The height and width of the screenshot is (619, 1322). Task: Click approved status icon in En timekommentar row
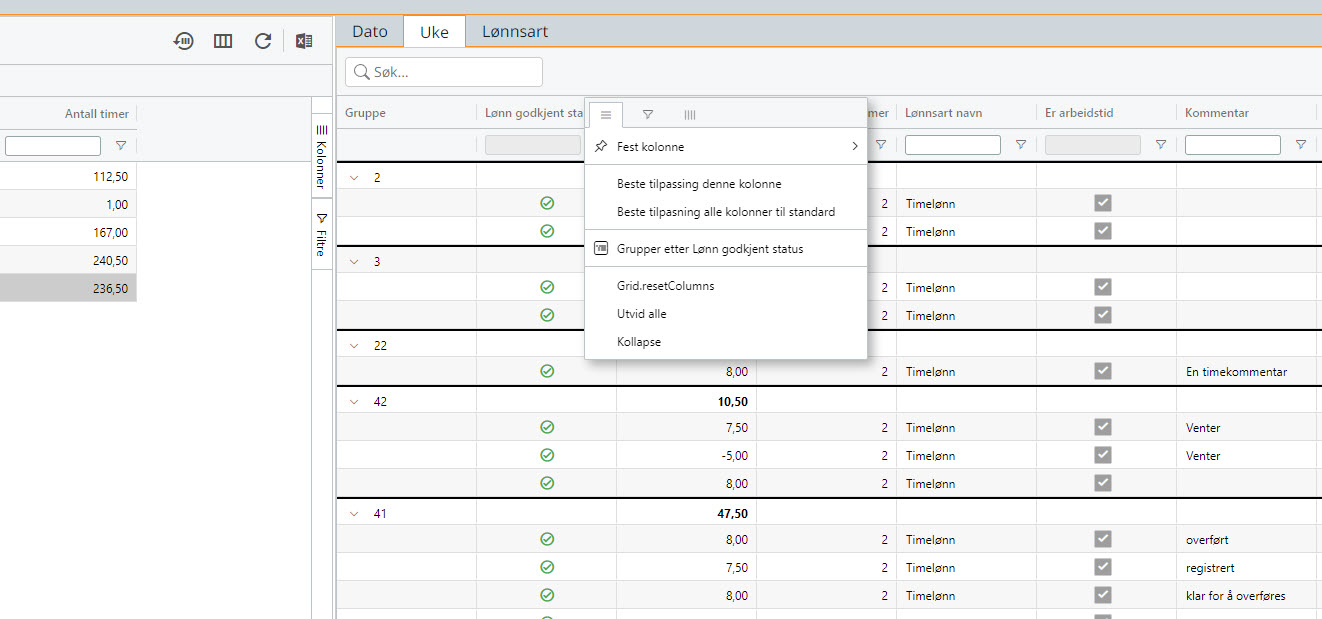(547, 371)
